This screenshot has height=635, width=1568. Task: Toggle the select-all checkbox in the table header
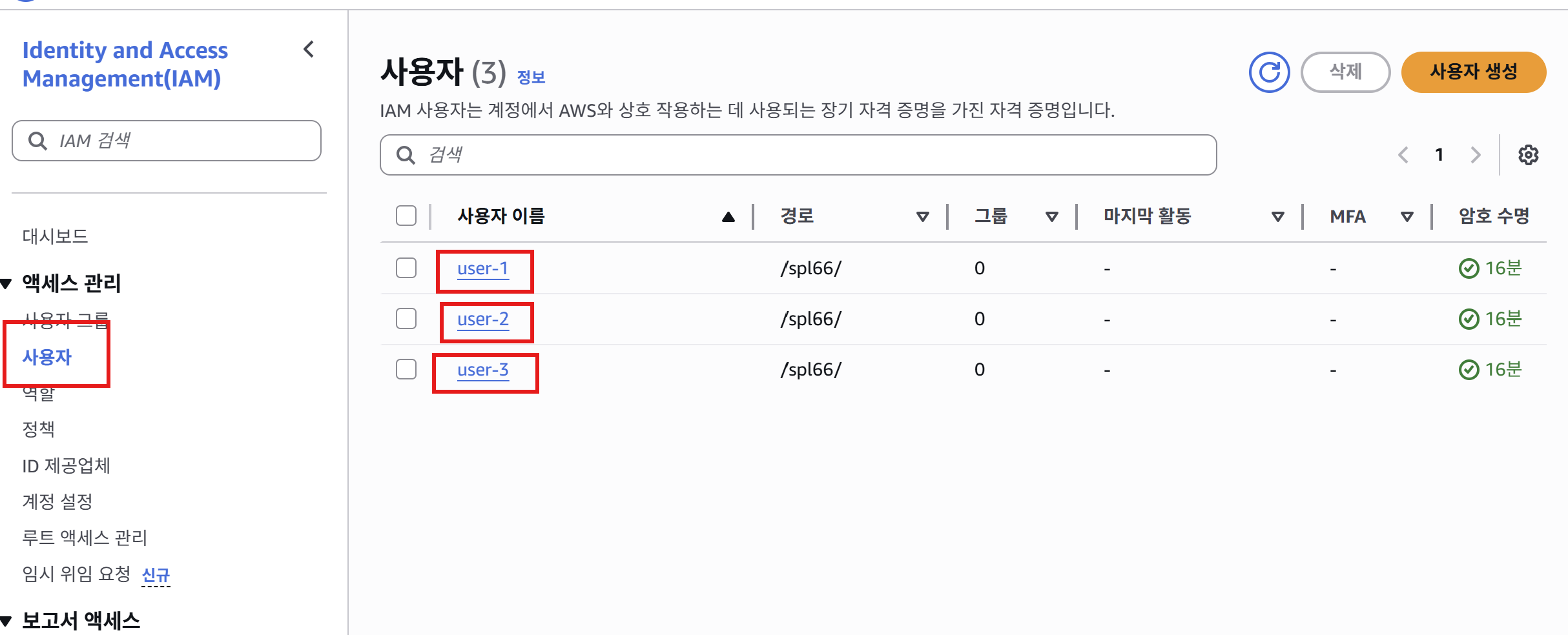406,216
